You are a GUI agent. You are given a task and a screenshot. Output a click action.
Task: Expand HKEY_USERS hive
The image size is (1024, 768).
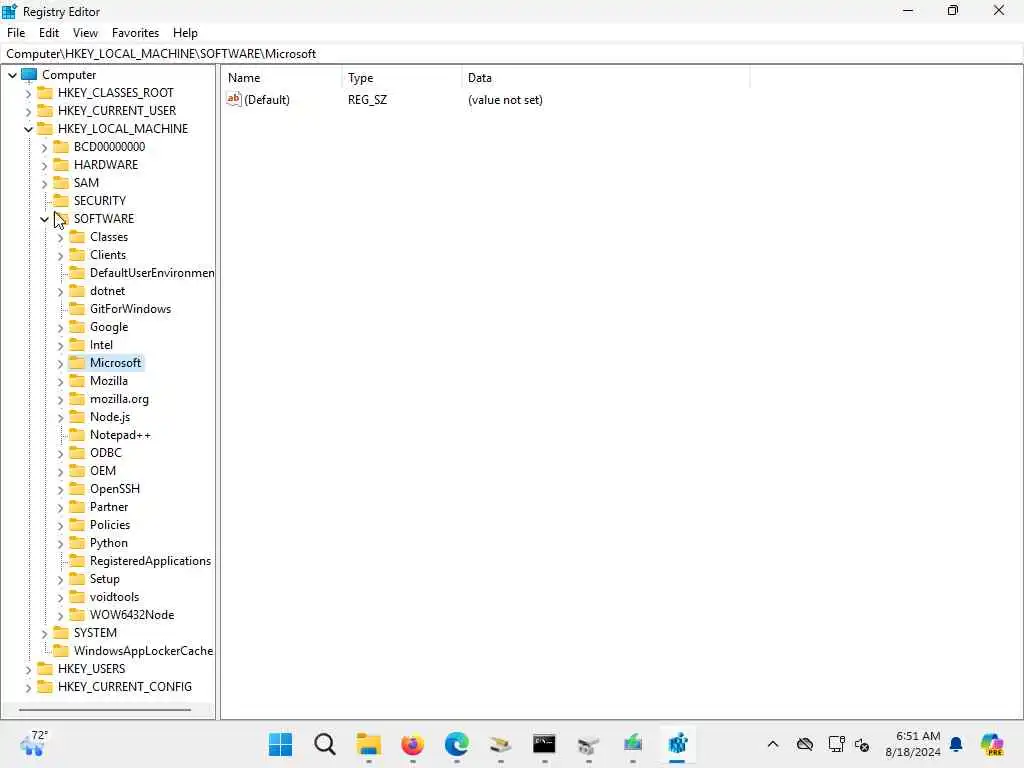click(x=28, y=669)
